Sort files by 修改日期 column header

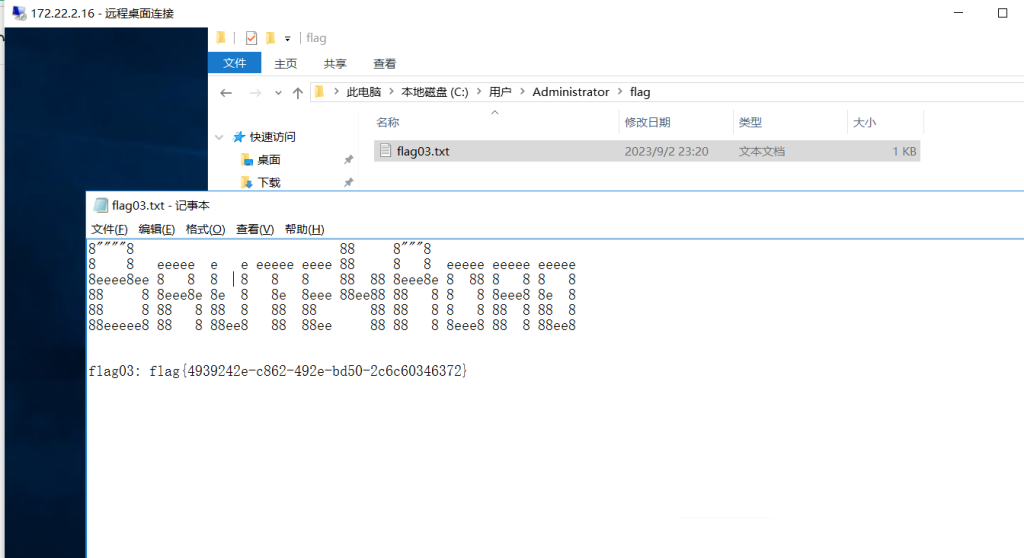(647, 122)
